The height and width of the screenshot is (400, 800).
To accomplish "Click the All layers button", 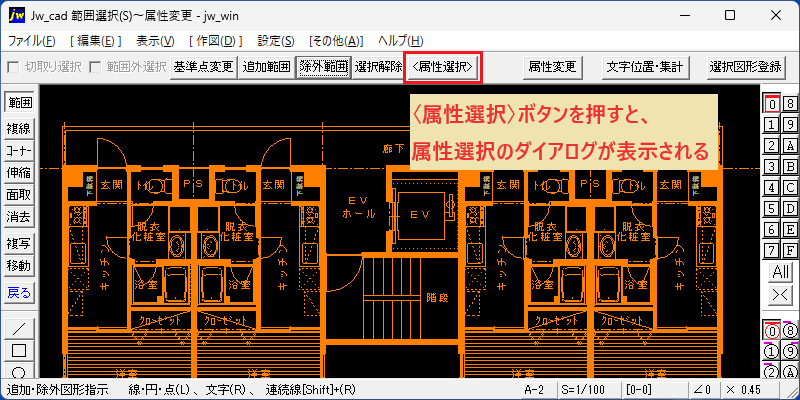I will tap(781, 272).
